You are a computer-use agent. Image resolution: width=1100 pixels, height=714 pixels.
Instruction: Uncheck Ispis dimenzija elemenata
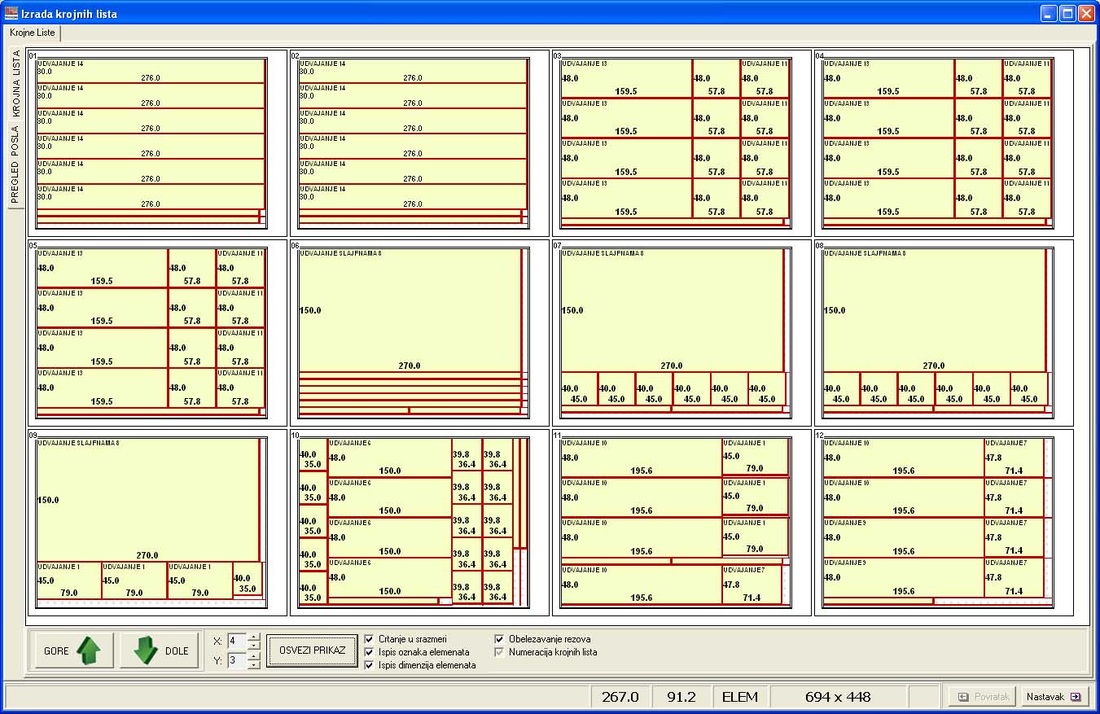pos(369,664)
